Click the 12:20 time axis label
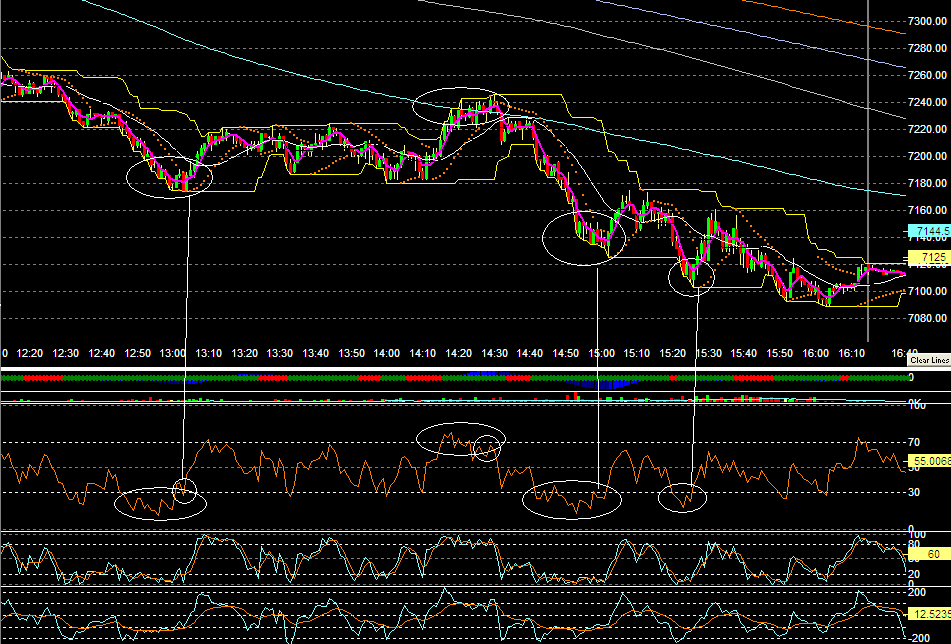 coord(30,353)
